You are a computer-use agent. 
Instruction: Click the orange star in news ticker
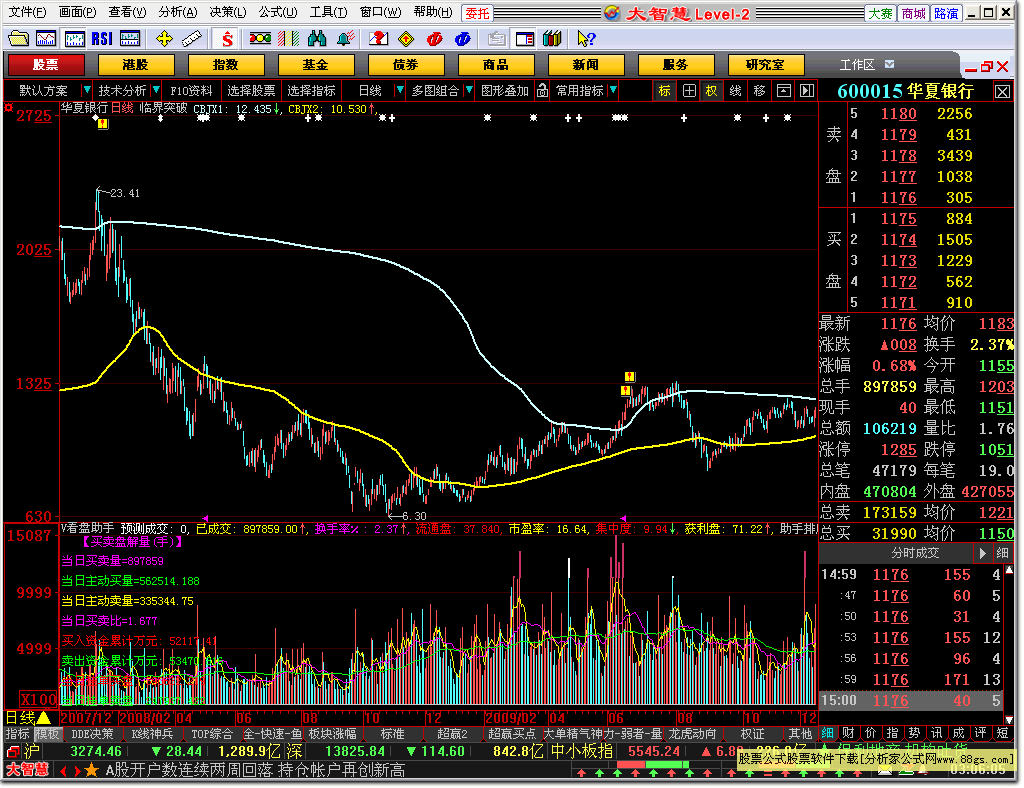tap(91, 771)
